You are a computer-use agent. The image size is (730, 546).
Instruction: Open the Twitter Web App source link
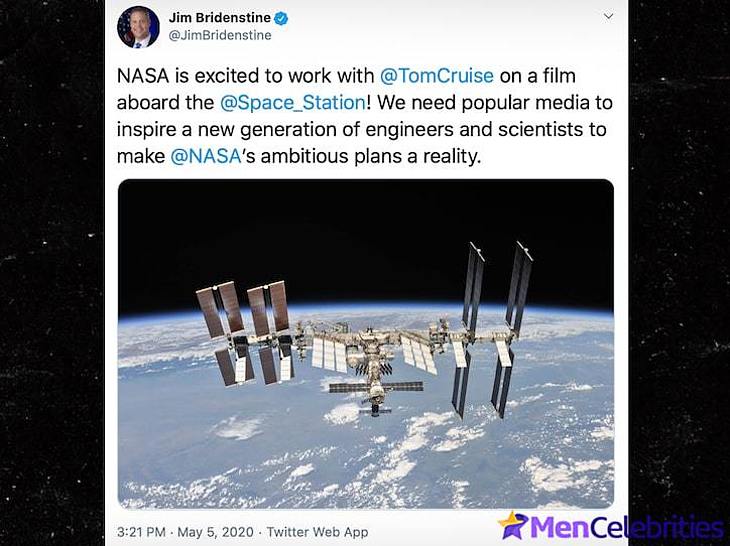317,532
